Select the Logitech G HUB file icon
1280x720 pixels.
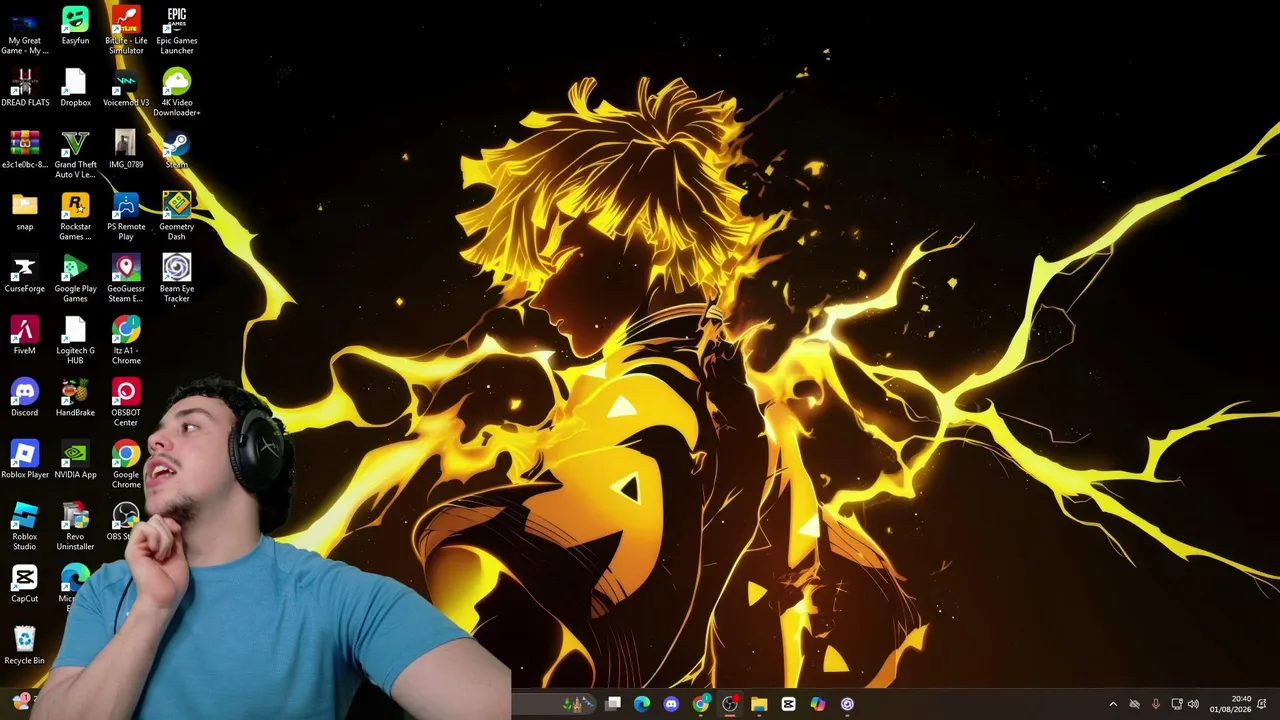(x=75, y=340)
